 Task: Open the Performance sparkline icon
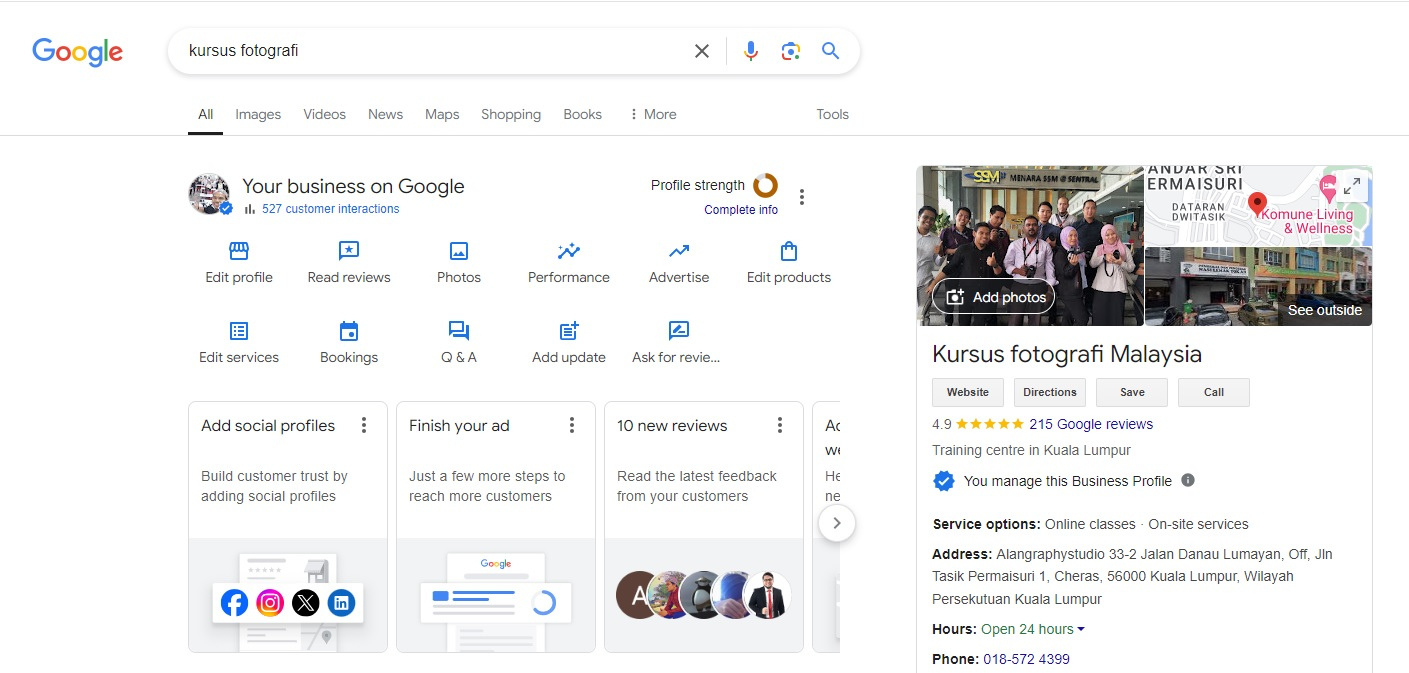(x=569, y=251)
